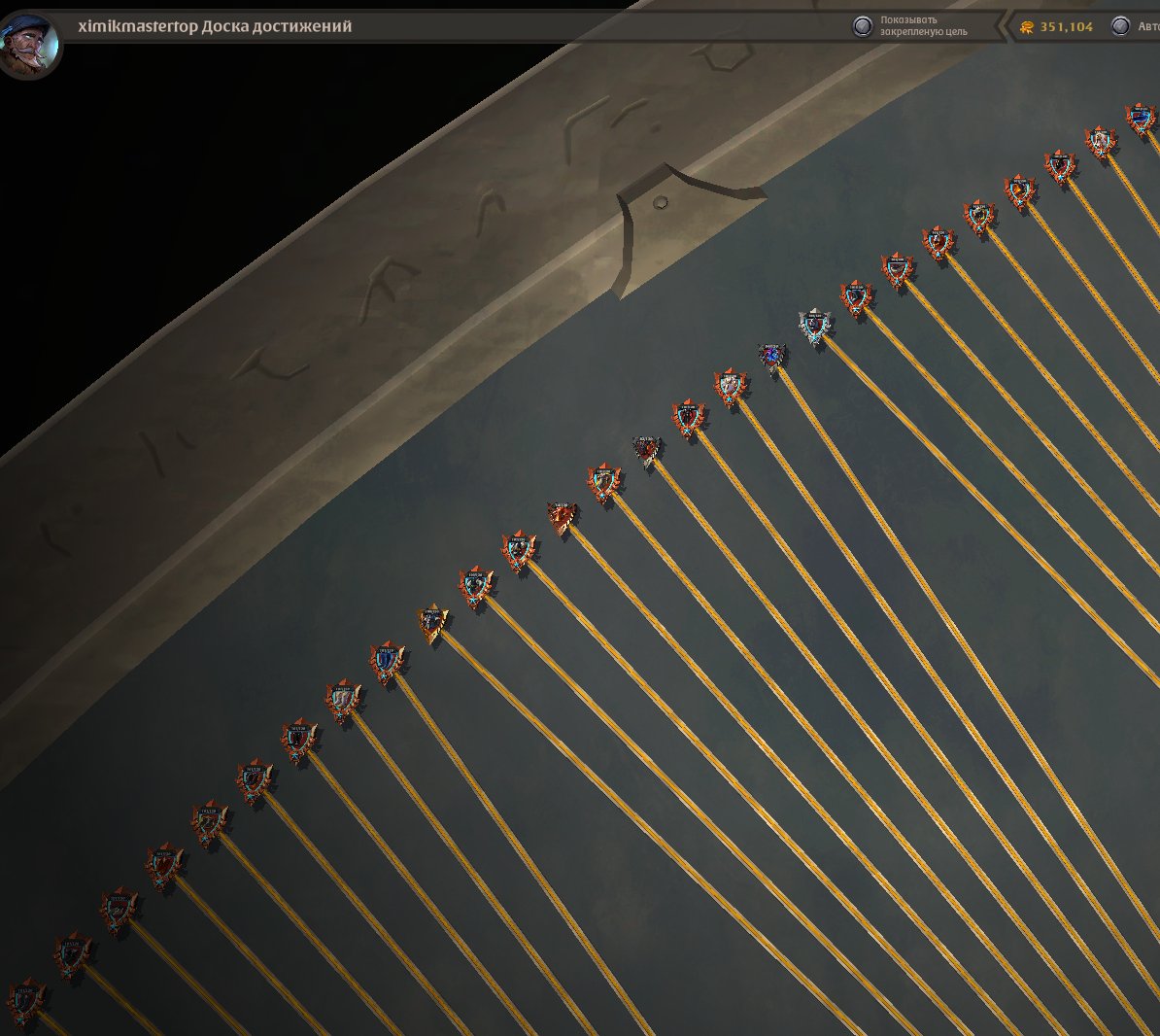Select the node with blue shield artwork
This screenshot has height=1036, width=1160.
(387, 662)
